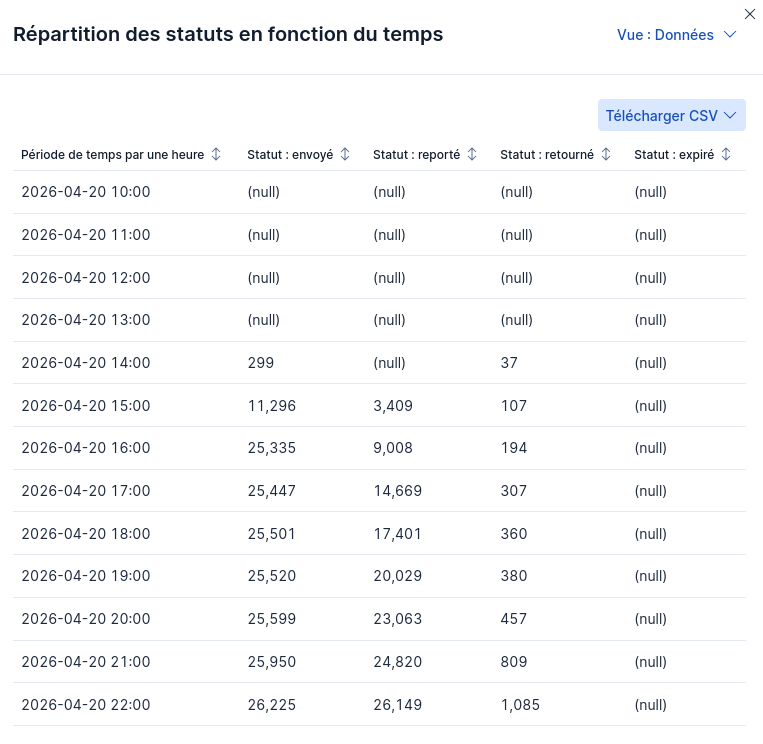Toggle sorting on Statut : retourné column
763x744 pixels.
tap(606, 155)
